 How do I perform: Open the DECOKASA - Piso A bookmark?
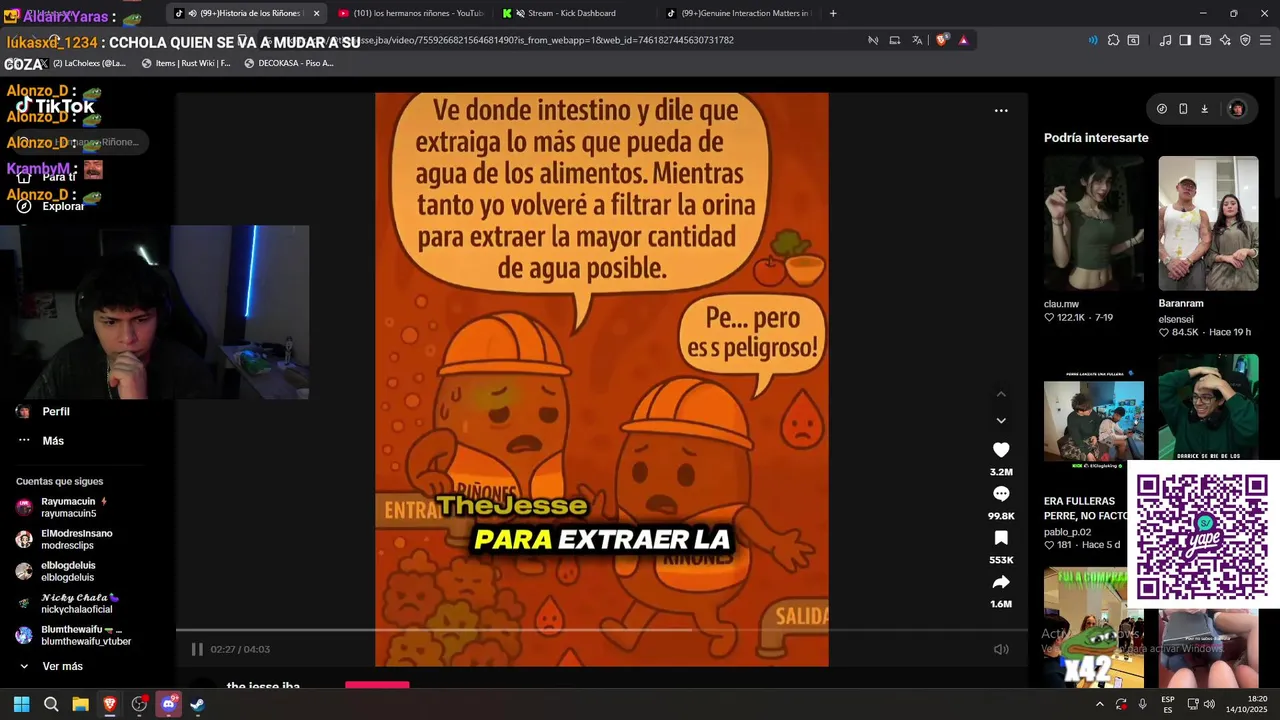click(288, 63)
